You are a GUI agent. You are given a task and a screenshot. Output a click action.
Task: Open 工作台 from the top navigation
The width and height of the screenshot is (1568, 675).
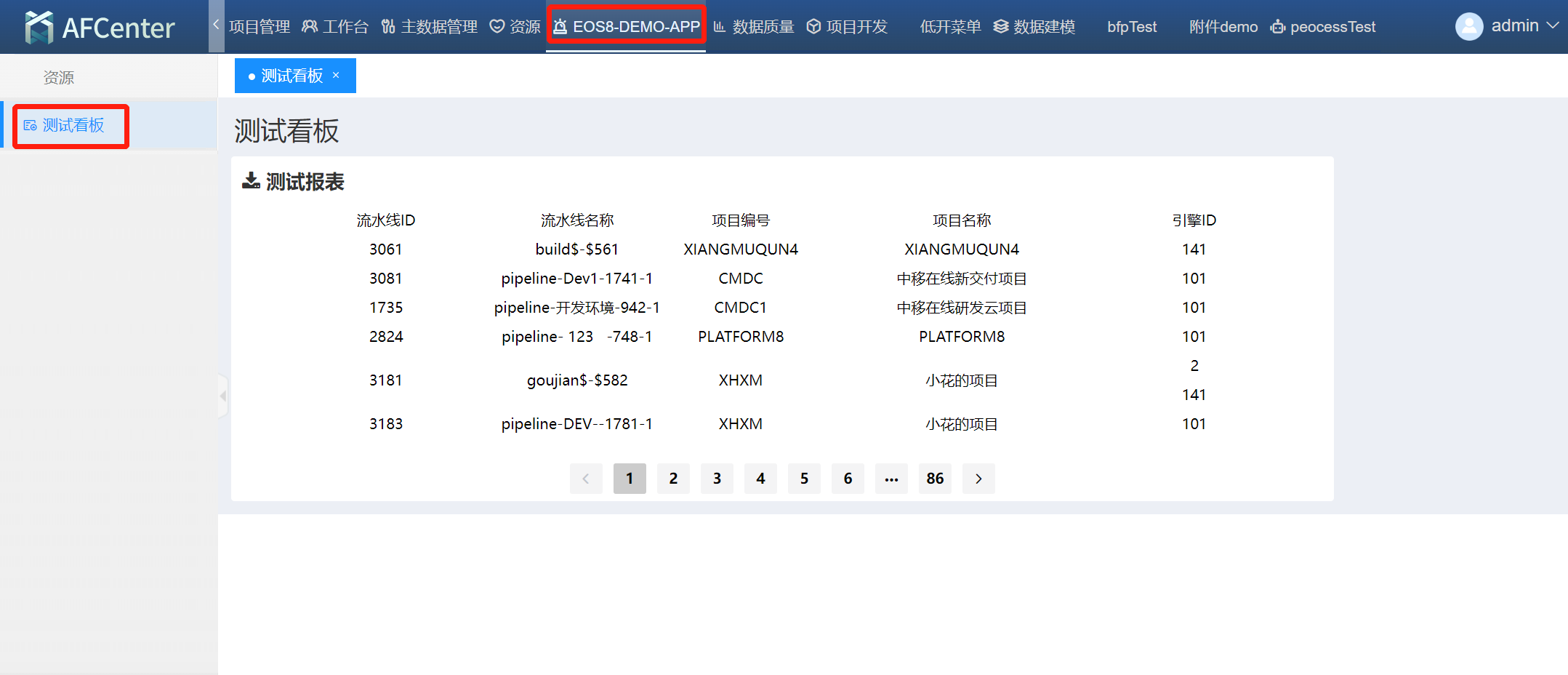(x=335, y=27)
